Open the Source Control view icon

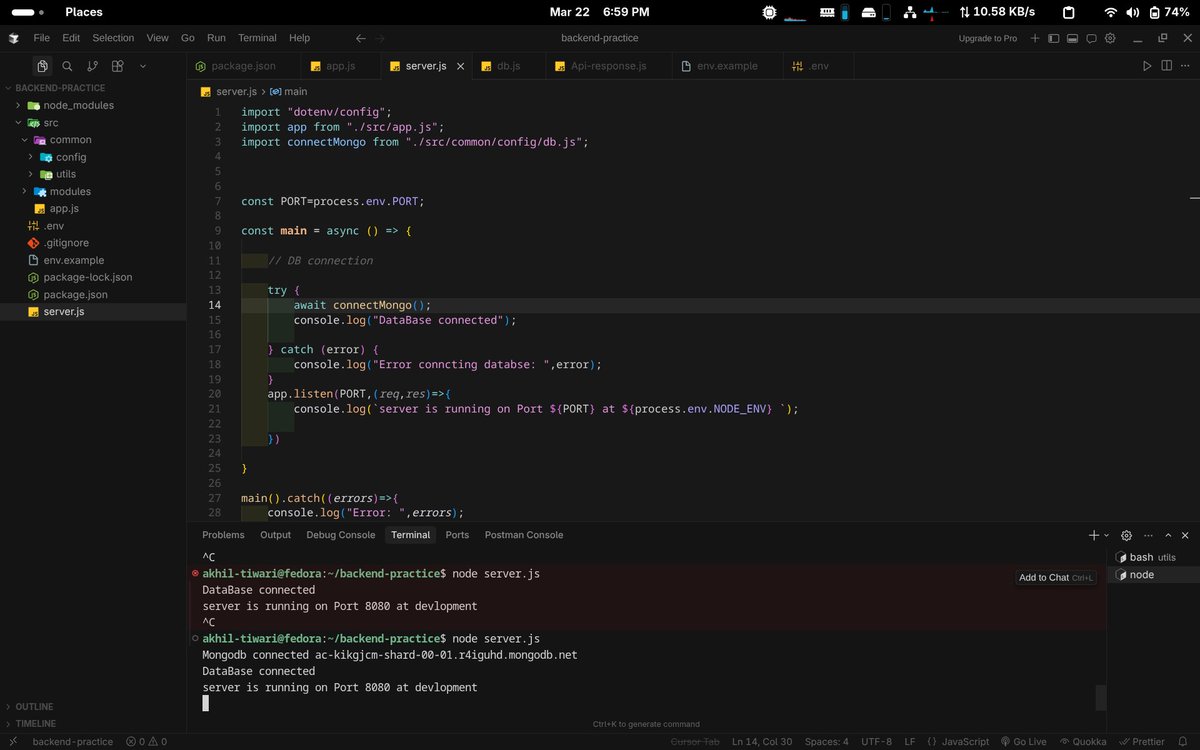click(92, 66)
